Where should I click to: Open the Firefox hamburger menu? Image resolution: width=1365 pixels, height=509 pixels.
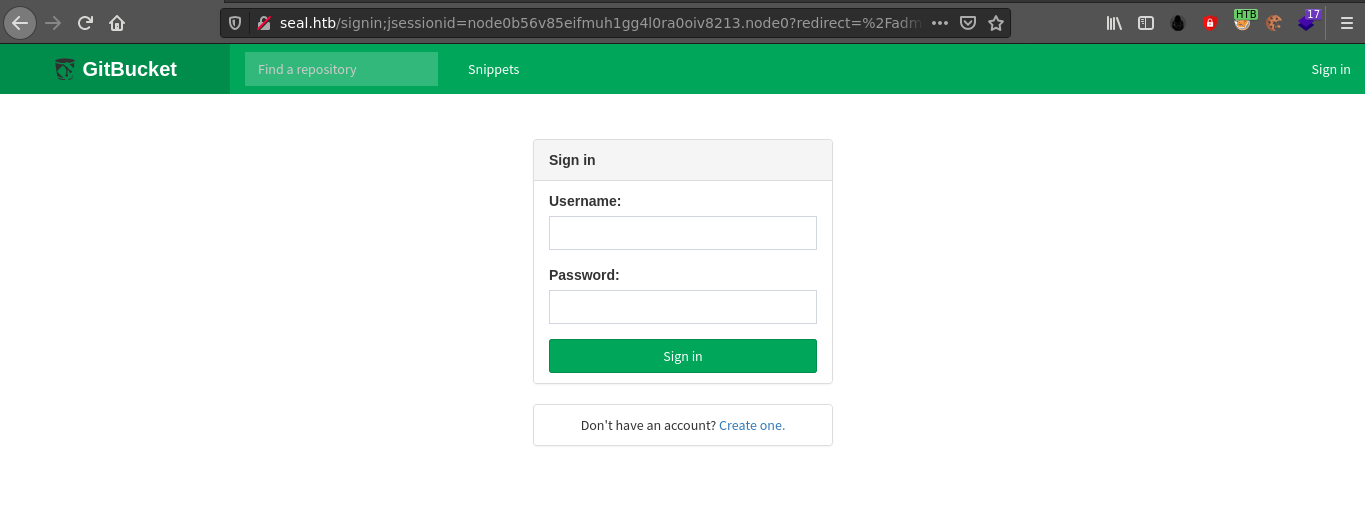click(1346, 23)
